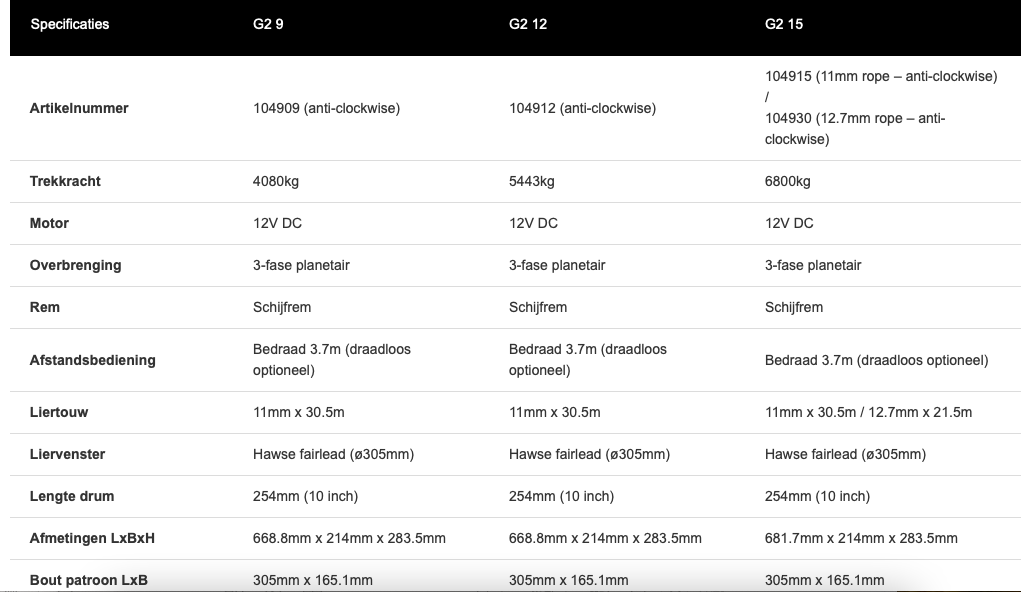Click the Artikelnummer row label
1021x592 pixels.
pyautogui.click(x=79, y=108)
